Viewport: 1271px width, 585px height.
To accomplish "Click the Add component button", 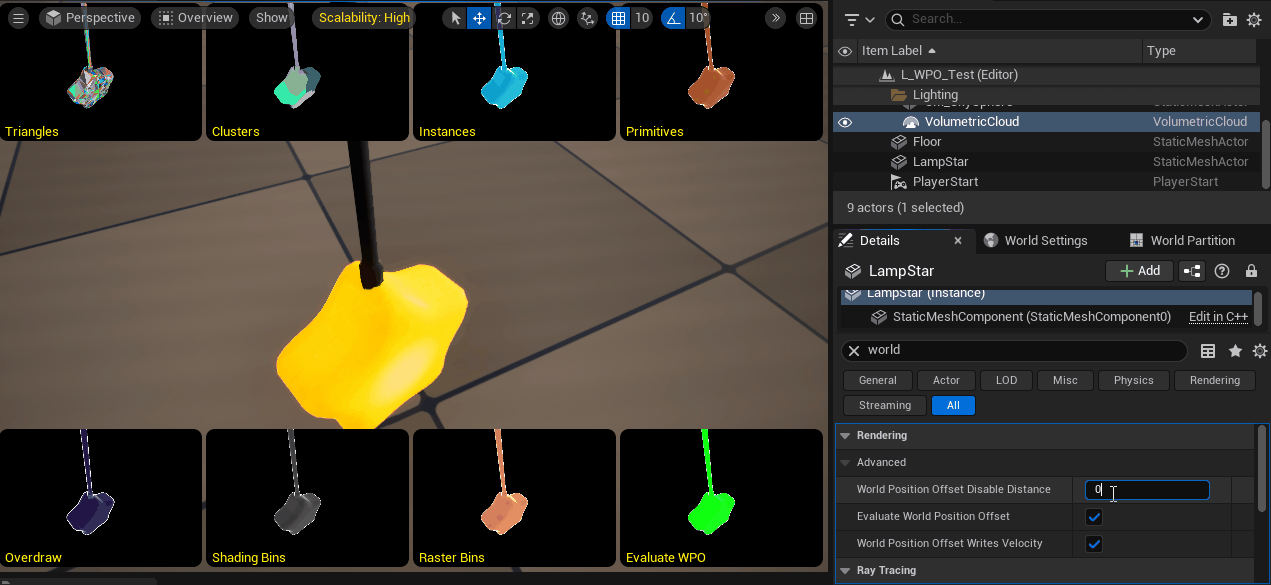I will pyautogui.click(x=1139, y=271).
